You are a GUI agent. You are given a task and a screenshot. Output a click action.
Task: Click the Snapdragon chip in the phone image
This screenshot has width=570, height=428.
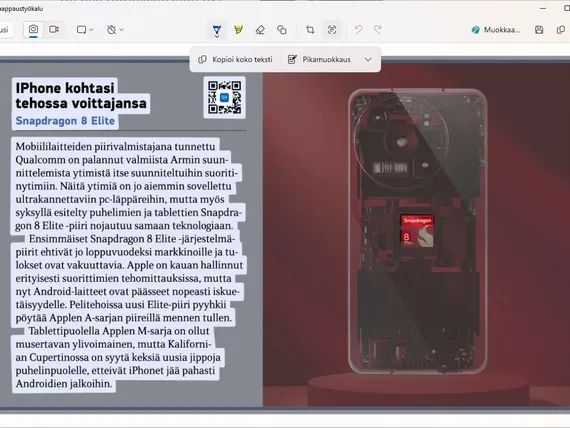(x=417, y=231)
